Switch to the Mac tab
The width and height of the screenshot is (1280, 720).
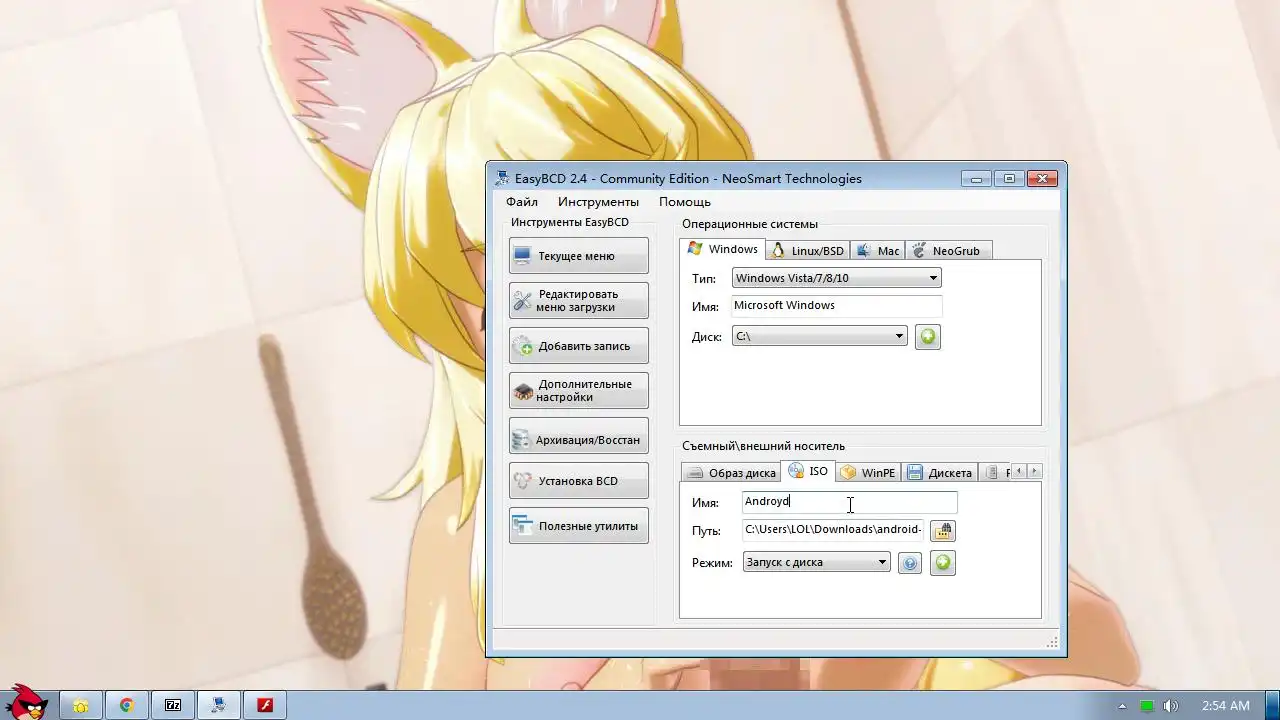tap(878, 251)
